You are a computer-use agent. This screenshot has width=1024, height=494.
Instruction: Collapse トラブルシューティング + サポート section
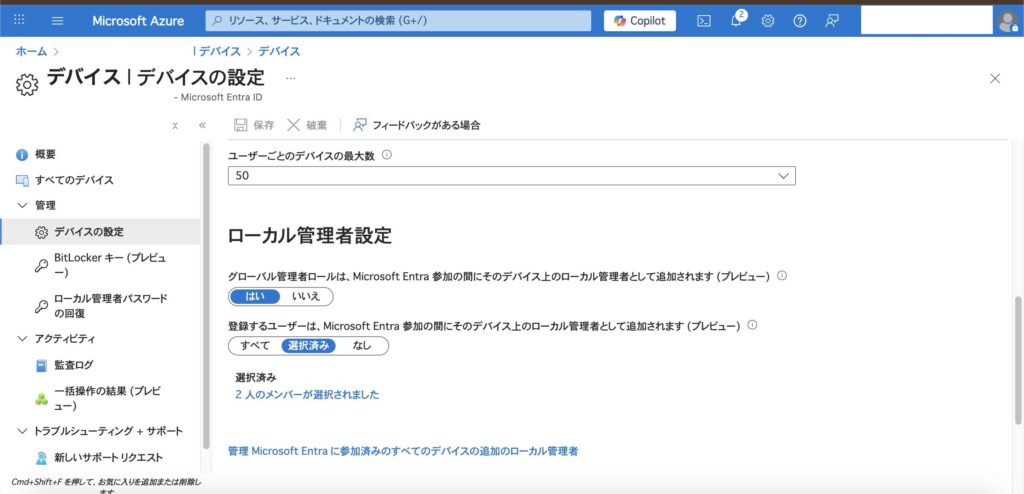pyautogui.click(x=22, y=431)
